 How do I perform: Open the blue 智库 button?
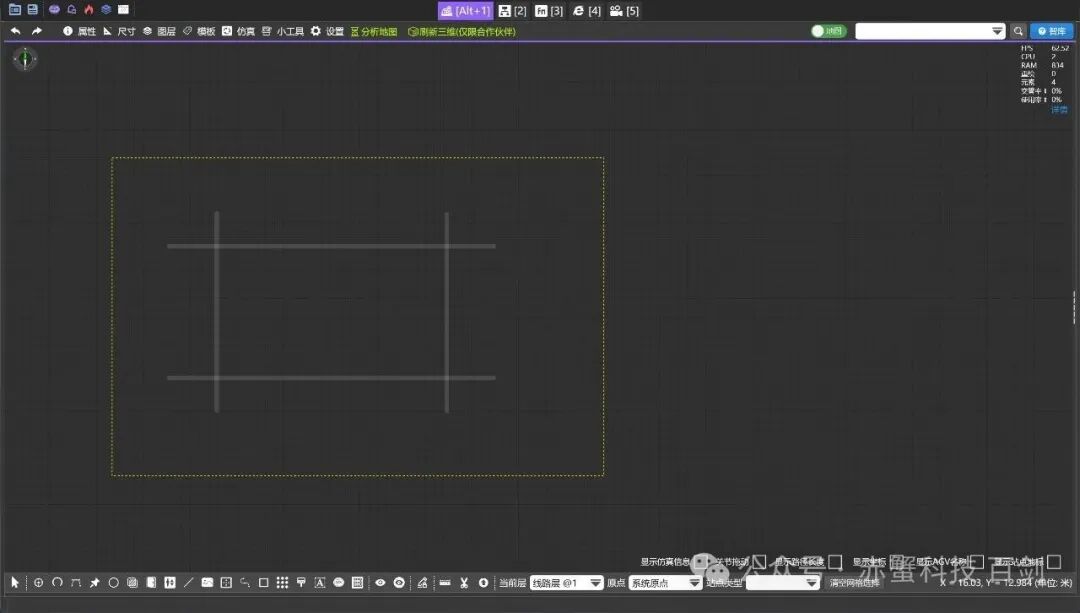1052,31
